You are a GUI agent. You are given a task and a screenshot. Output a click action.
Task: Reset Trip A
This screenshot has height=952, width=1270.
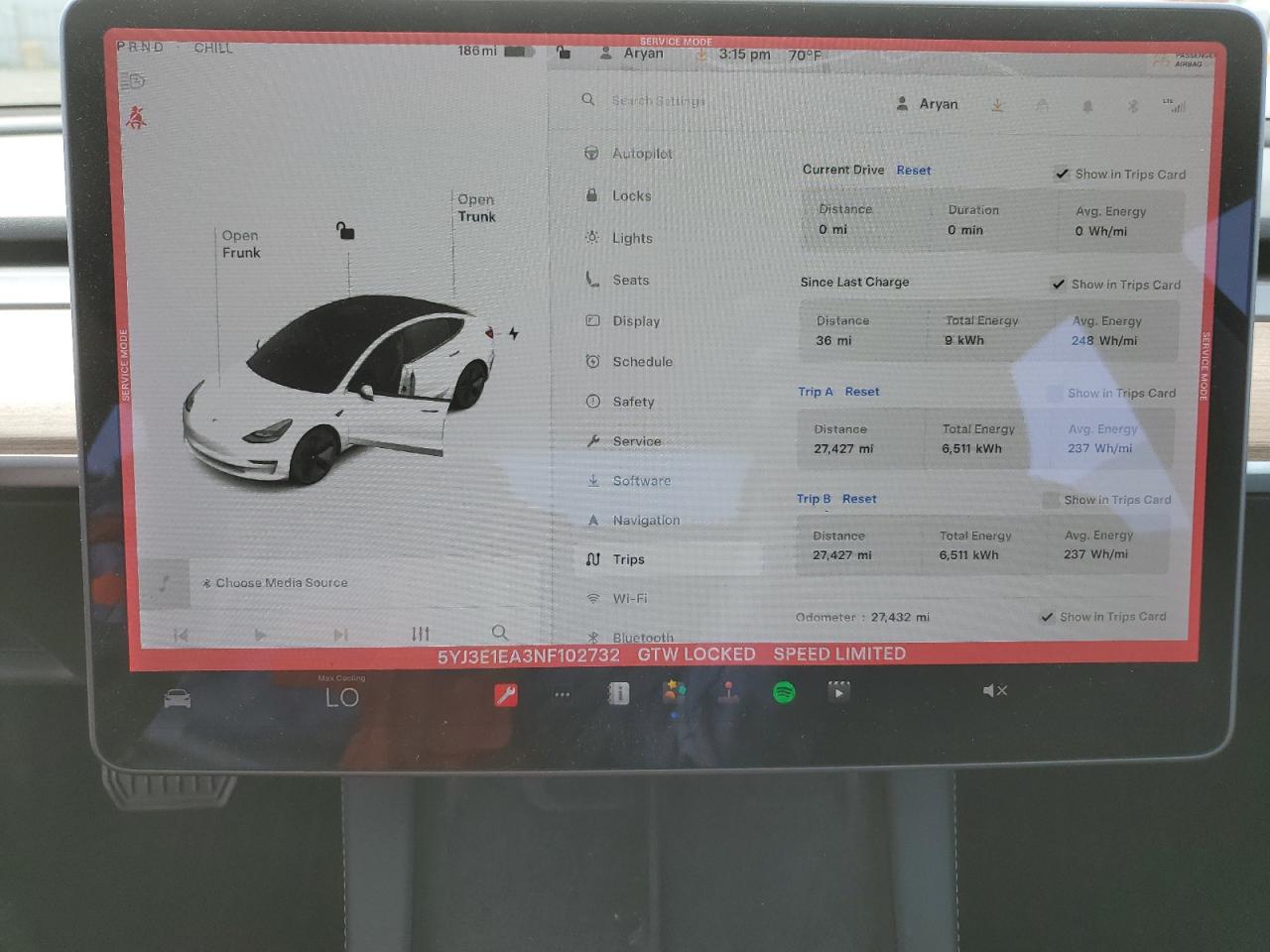pyautogui.click(x=862, y=392)
